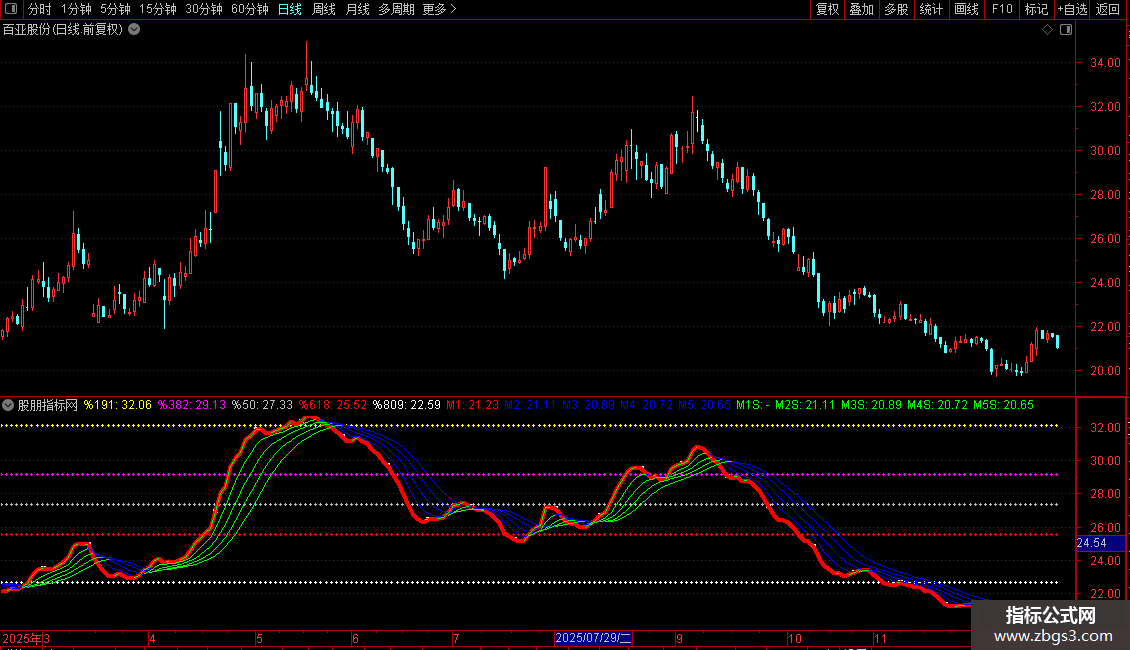Click the diamond marker icon

coord(1047,29)
